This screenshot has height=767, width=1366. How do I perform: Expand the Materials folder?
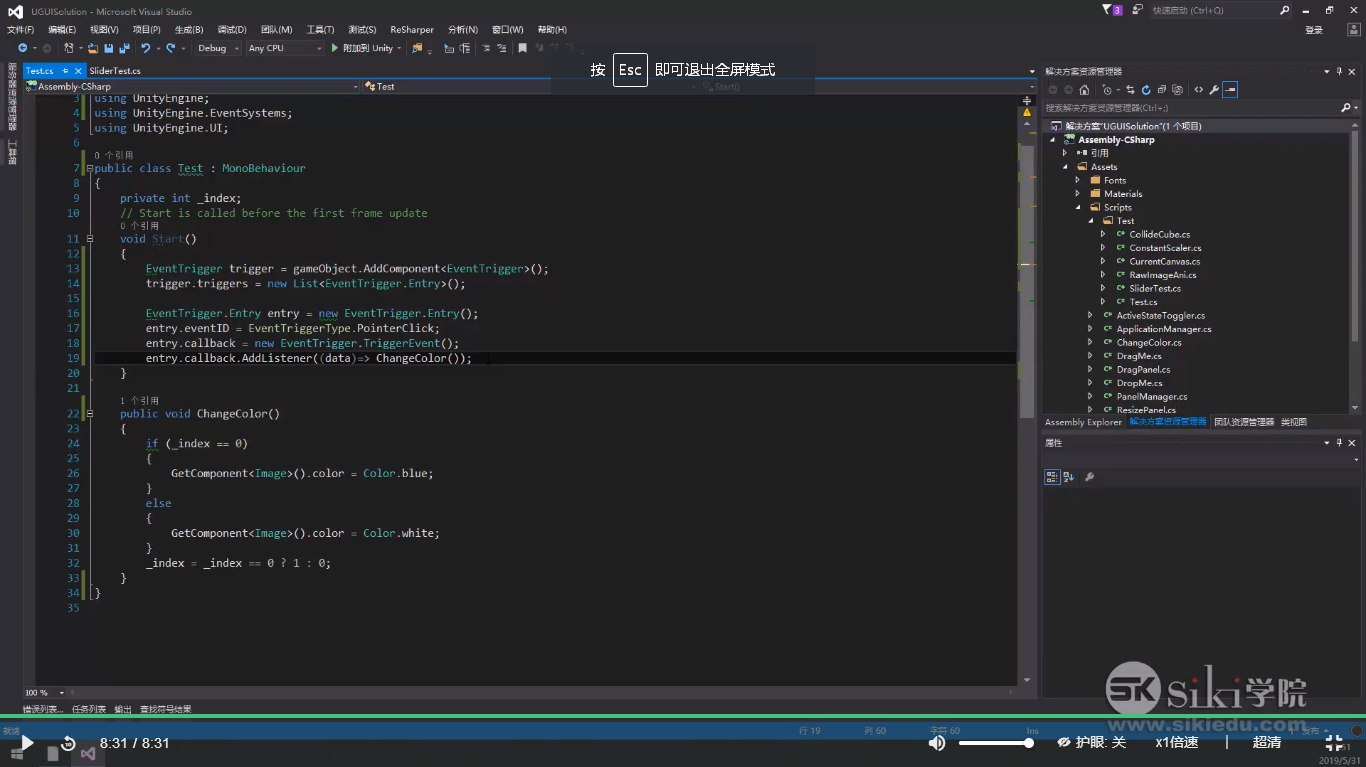click(1078, 194)
